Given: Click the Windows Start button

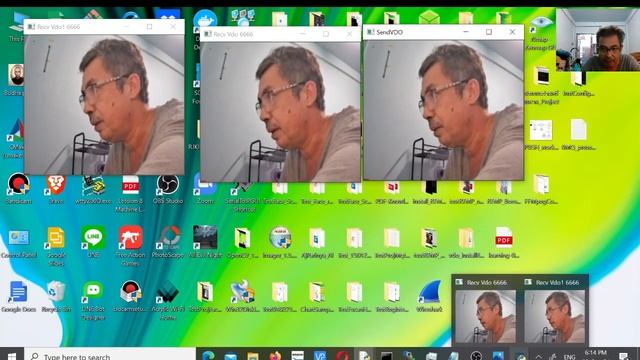Looking at the screenshot, I should pyautogui.click(x=11, y=356).
